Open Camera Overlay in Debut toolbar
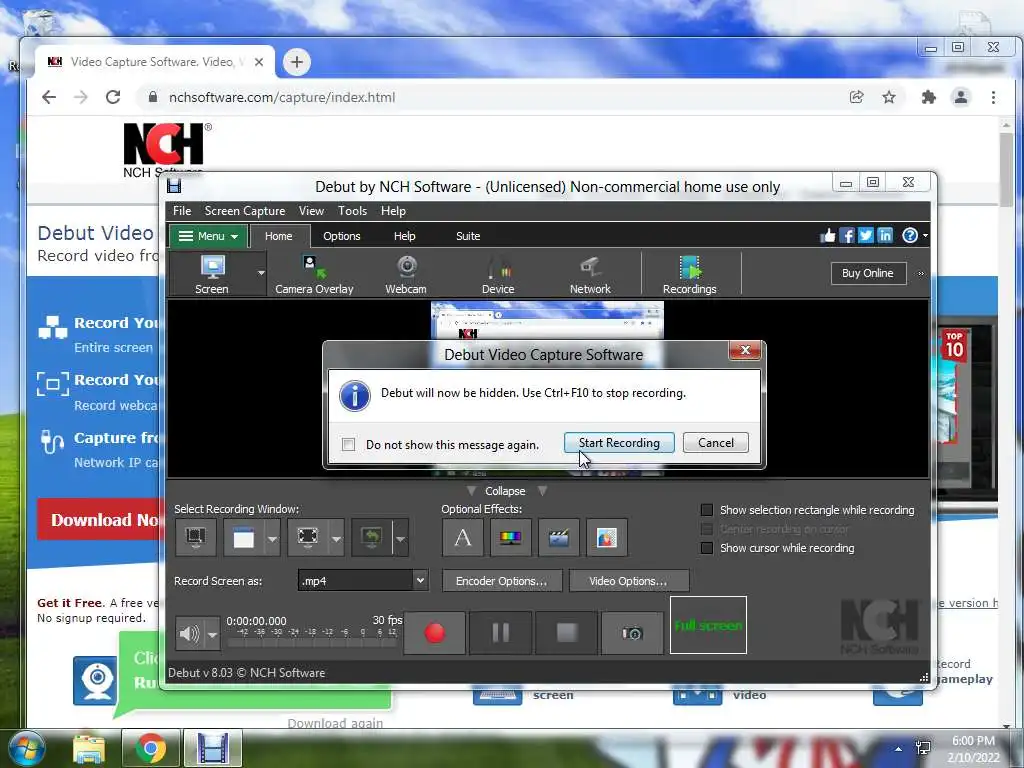This screenshot has height=768, width=1024. tap(314, 274)
